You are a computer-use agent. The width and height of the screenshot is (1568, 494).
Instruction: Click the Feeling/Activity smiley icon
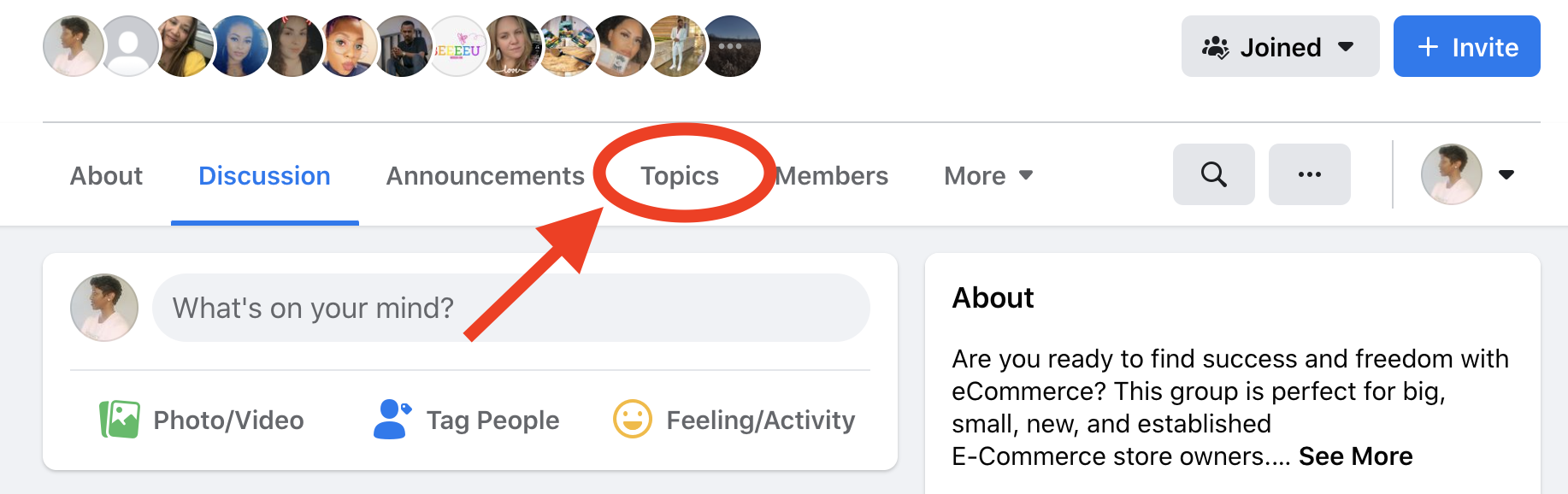pyautogui.click(x=633, y=420)
